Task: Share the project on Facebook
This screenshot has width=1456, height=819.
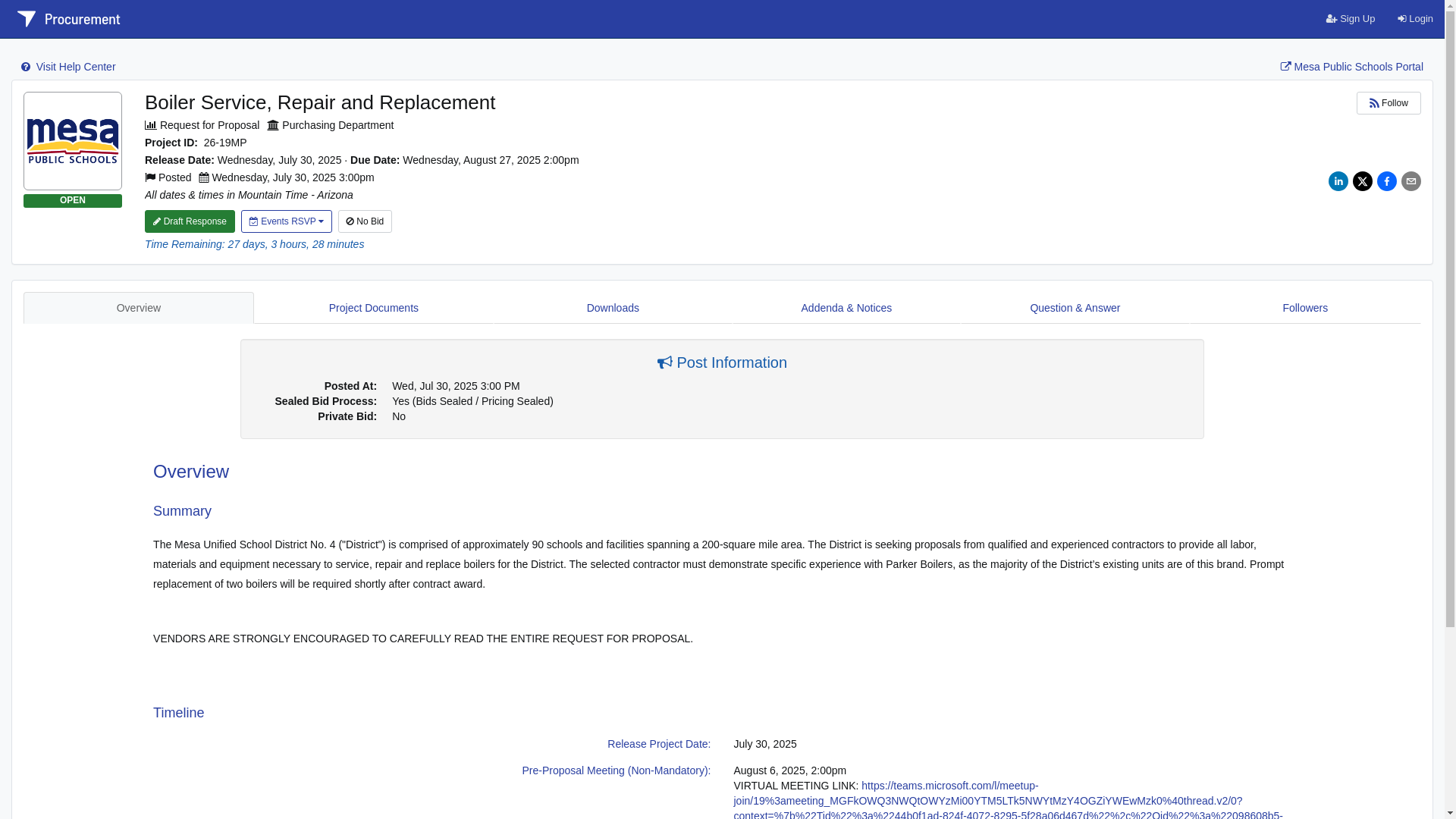Action: tap(1387, 181)
